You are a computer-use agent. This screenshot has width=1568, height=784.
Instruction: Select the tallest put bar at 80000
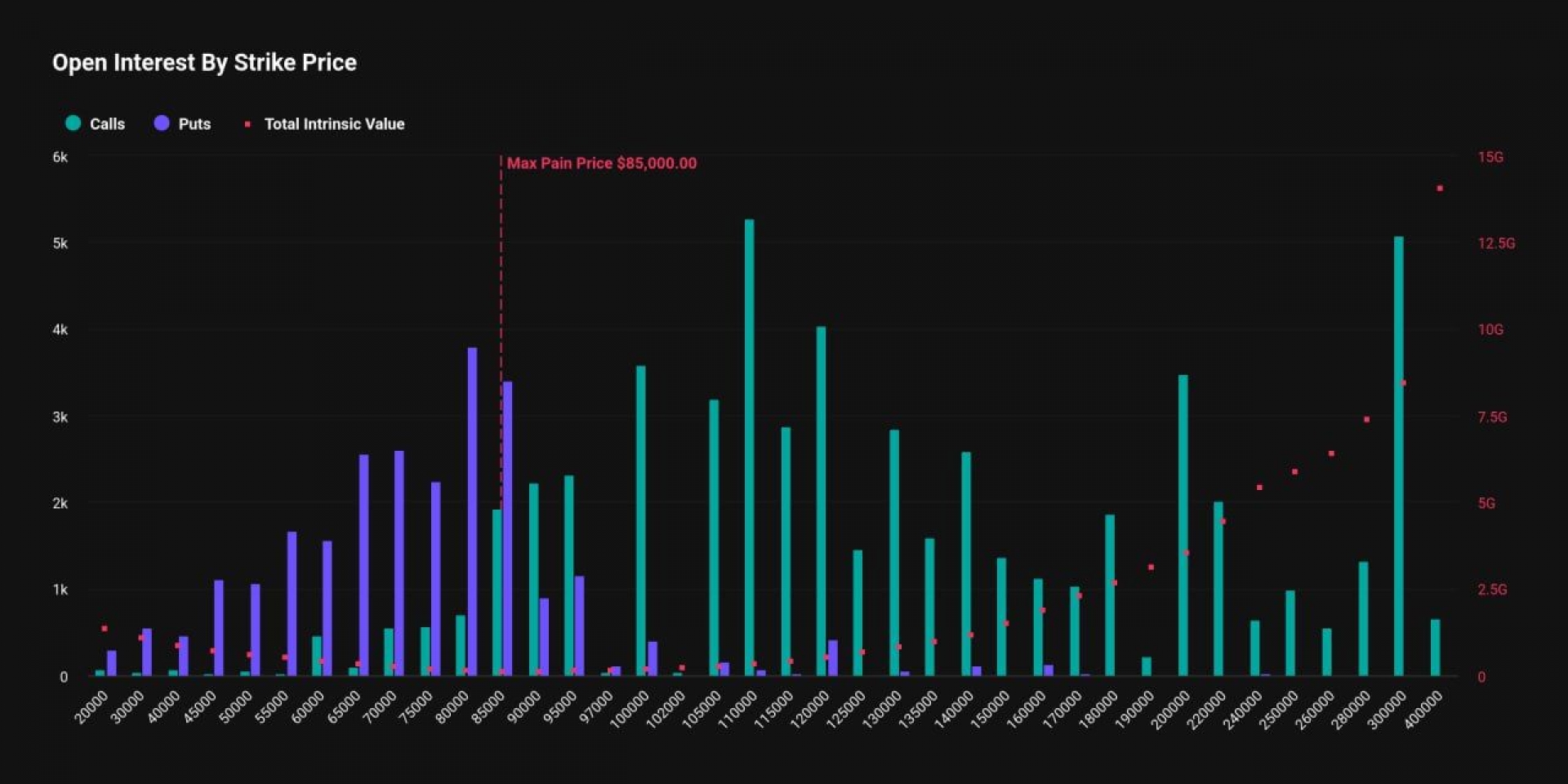click(472, 512)
